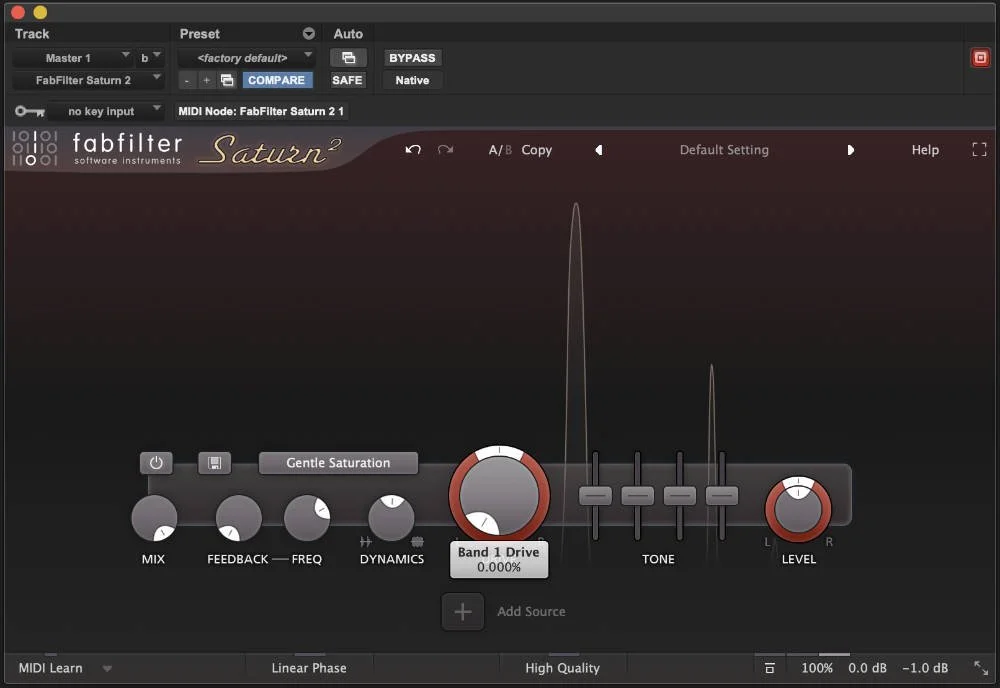Open the Help menu
Viewport: 1000px width, 688px height.
click(925, 150)
